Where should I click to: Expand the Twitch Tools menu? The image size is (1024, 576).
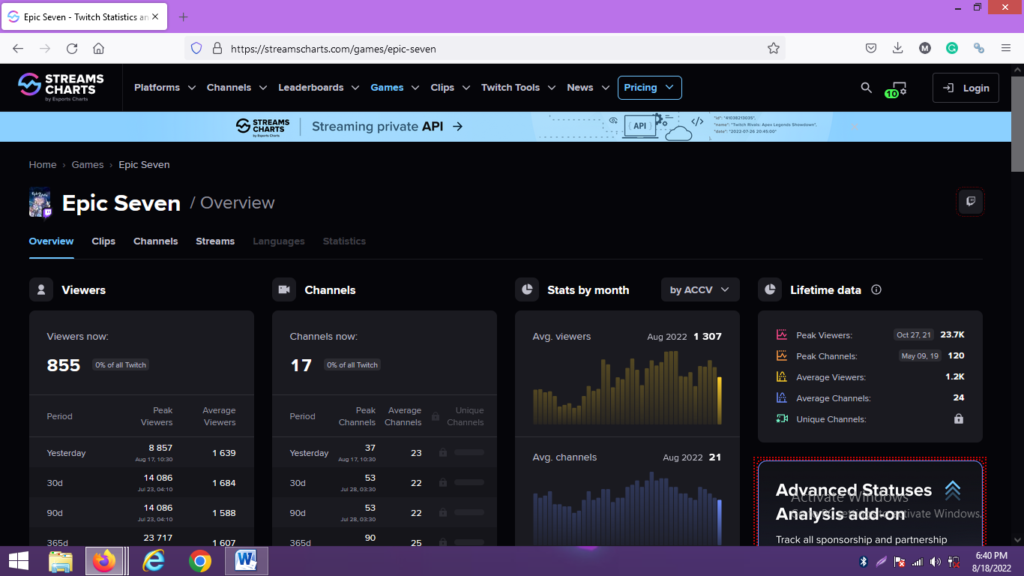[519, 88]
